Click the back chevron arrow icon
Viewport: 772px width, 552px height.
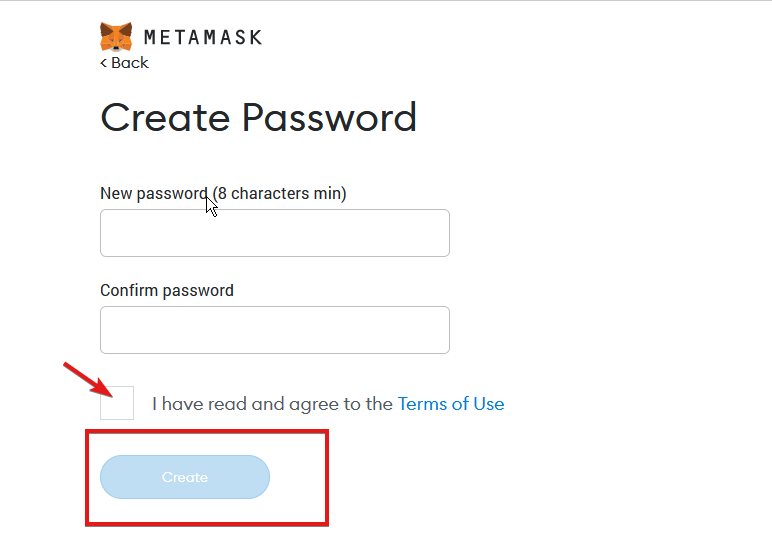[103, 63]
